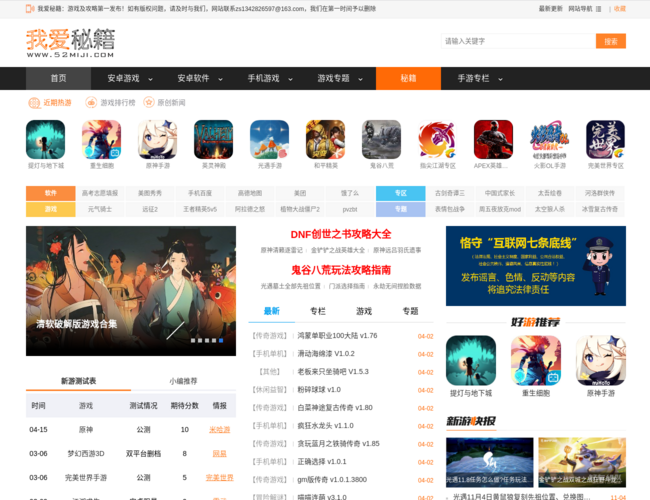Screen dimensions: 650x500
Task: Go to the 秘籍 navigation menu item
Action: tap(408, 78)
